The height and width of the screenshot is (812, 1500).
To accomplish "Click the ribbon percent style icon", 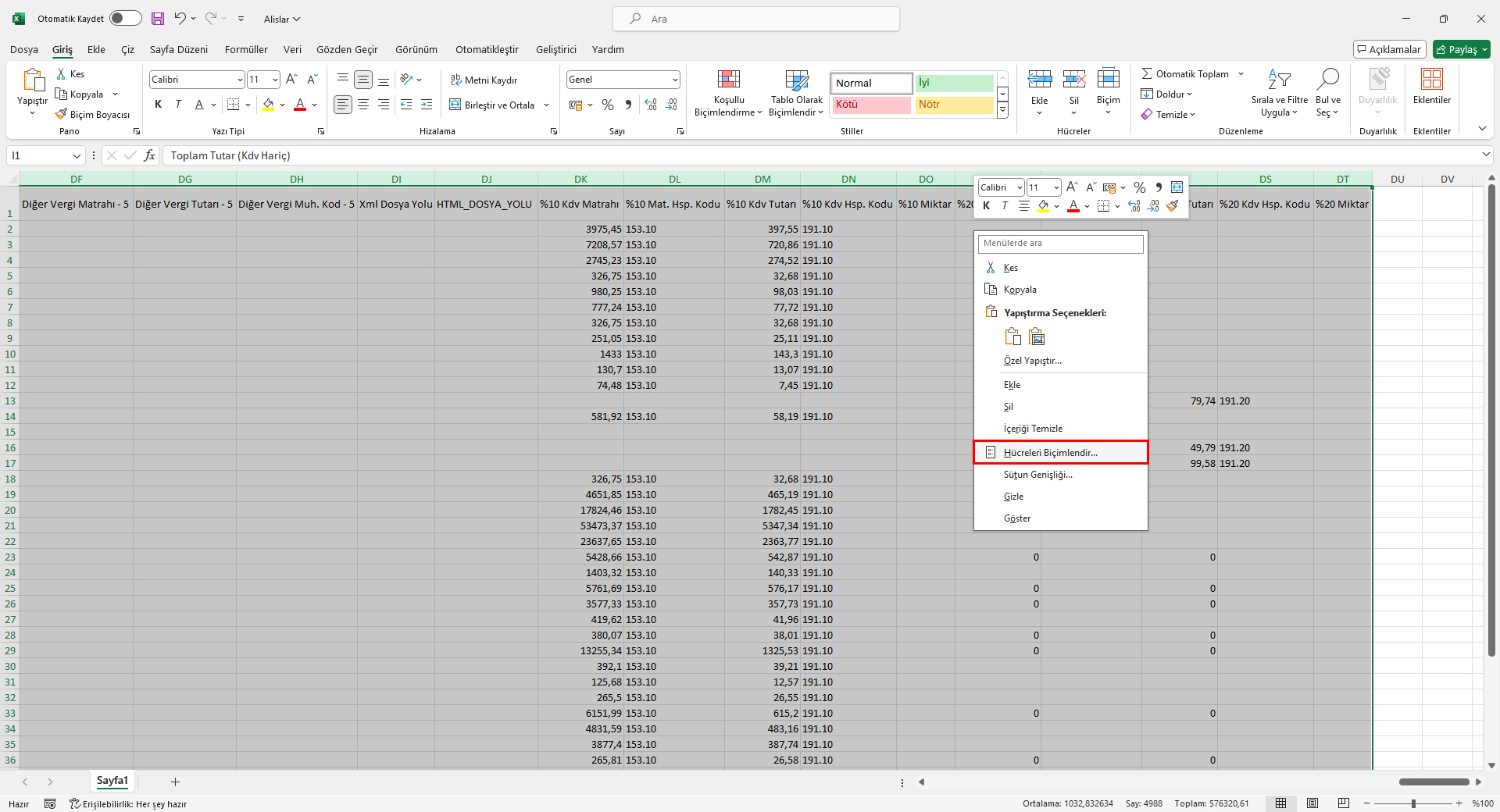I will [x=608, y=105].
